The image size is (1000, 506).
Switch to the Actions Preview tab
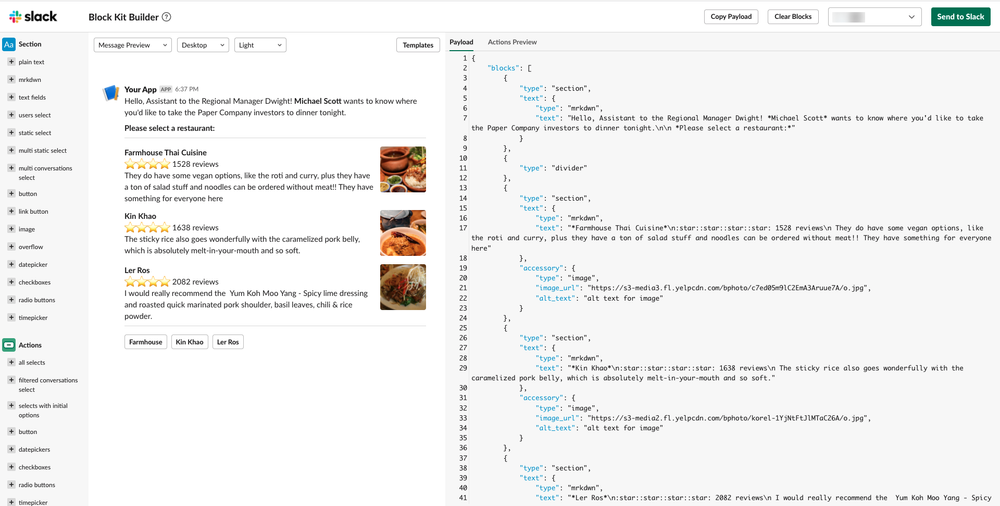pyautogui.click(x=512, y=42)
